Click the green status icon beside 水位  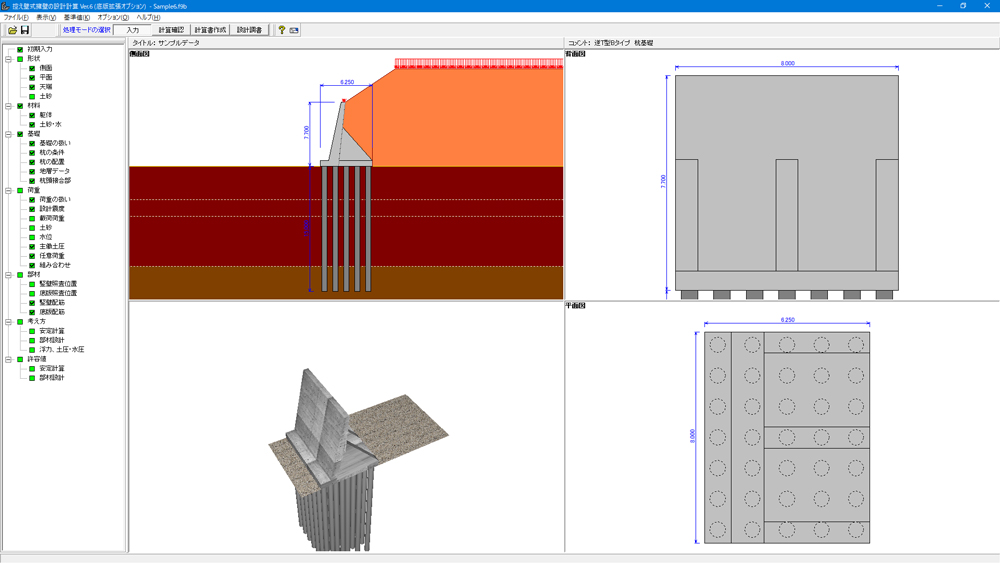[32, 237]
